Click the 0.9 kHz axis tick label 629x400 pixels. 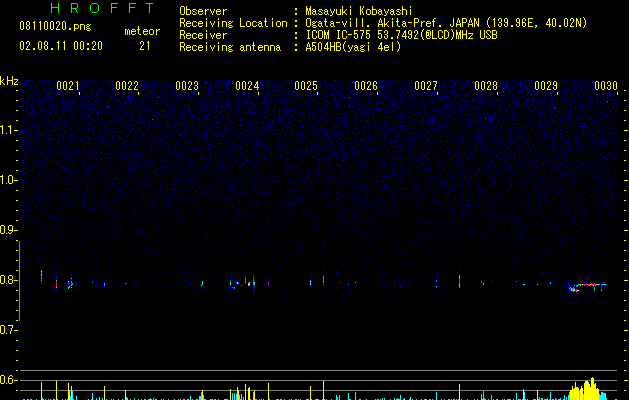[7, 230]
